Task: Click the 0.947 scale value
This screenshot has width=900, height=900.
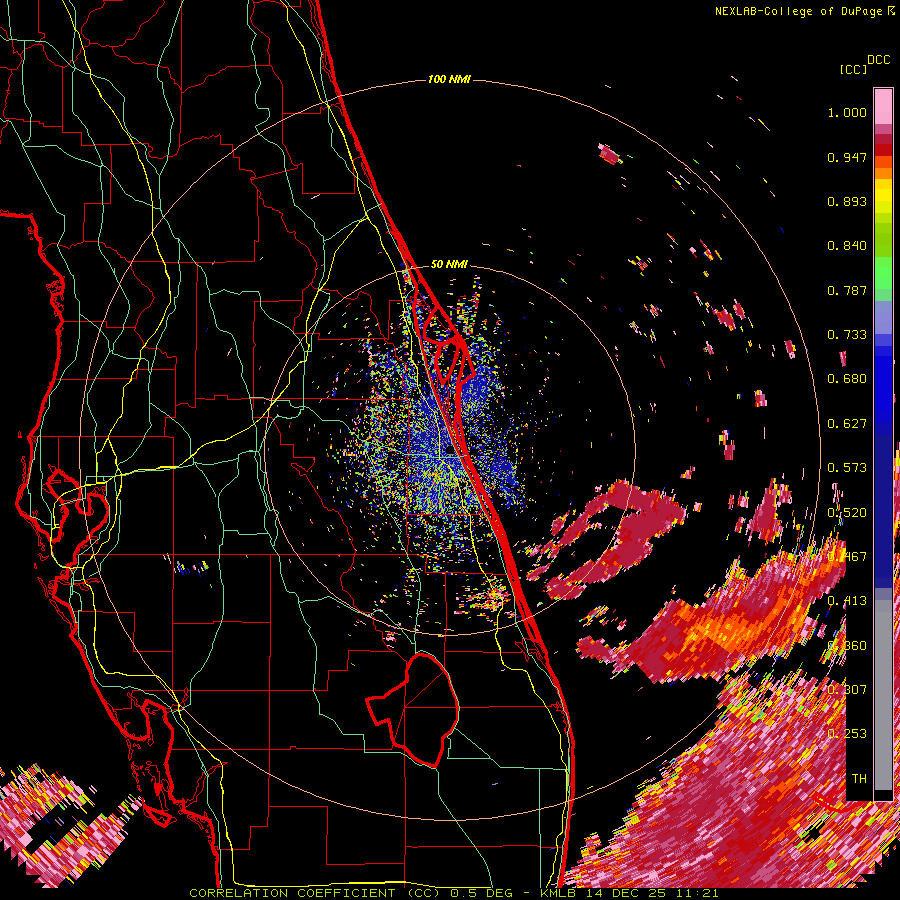Action: pyautogui.click(x=847, y=157)
